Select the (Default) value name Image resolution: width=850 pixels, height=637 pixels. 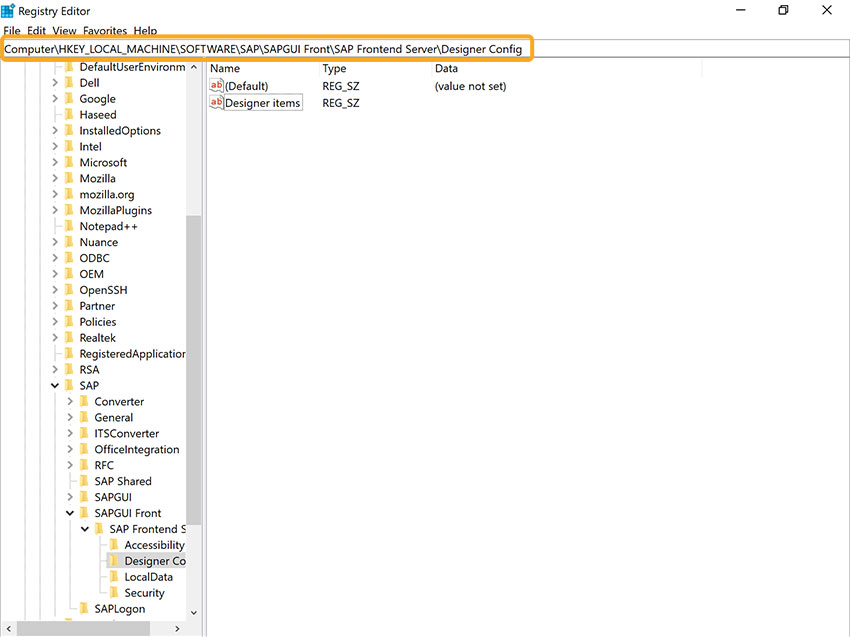point(247,86)
